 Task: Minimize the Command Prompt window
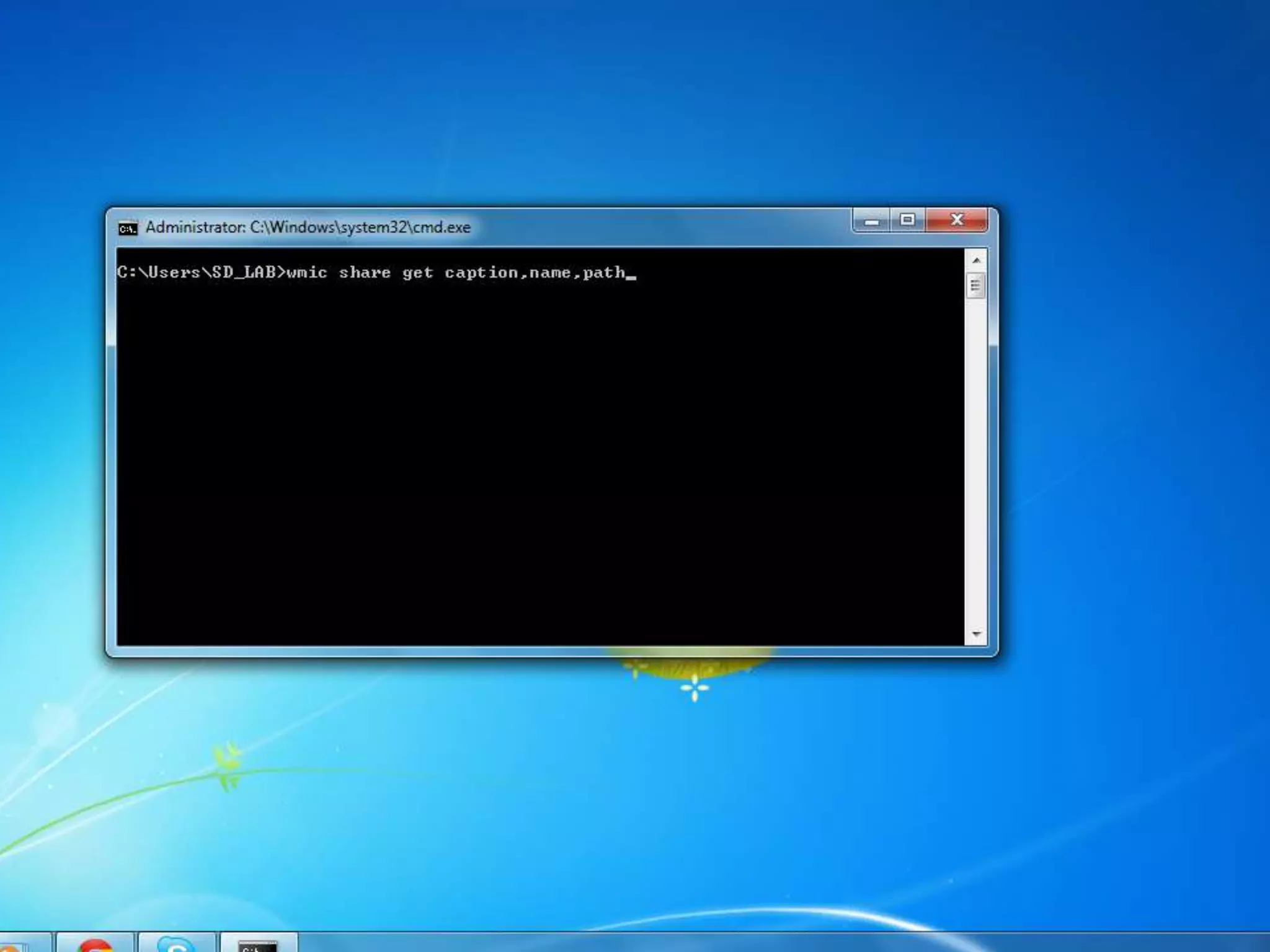pos(872,220)
